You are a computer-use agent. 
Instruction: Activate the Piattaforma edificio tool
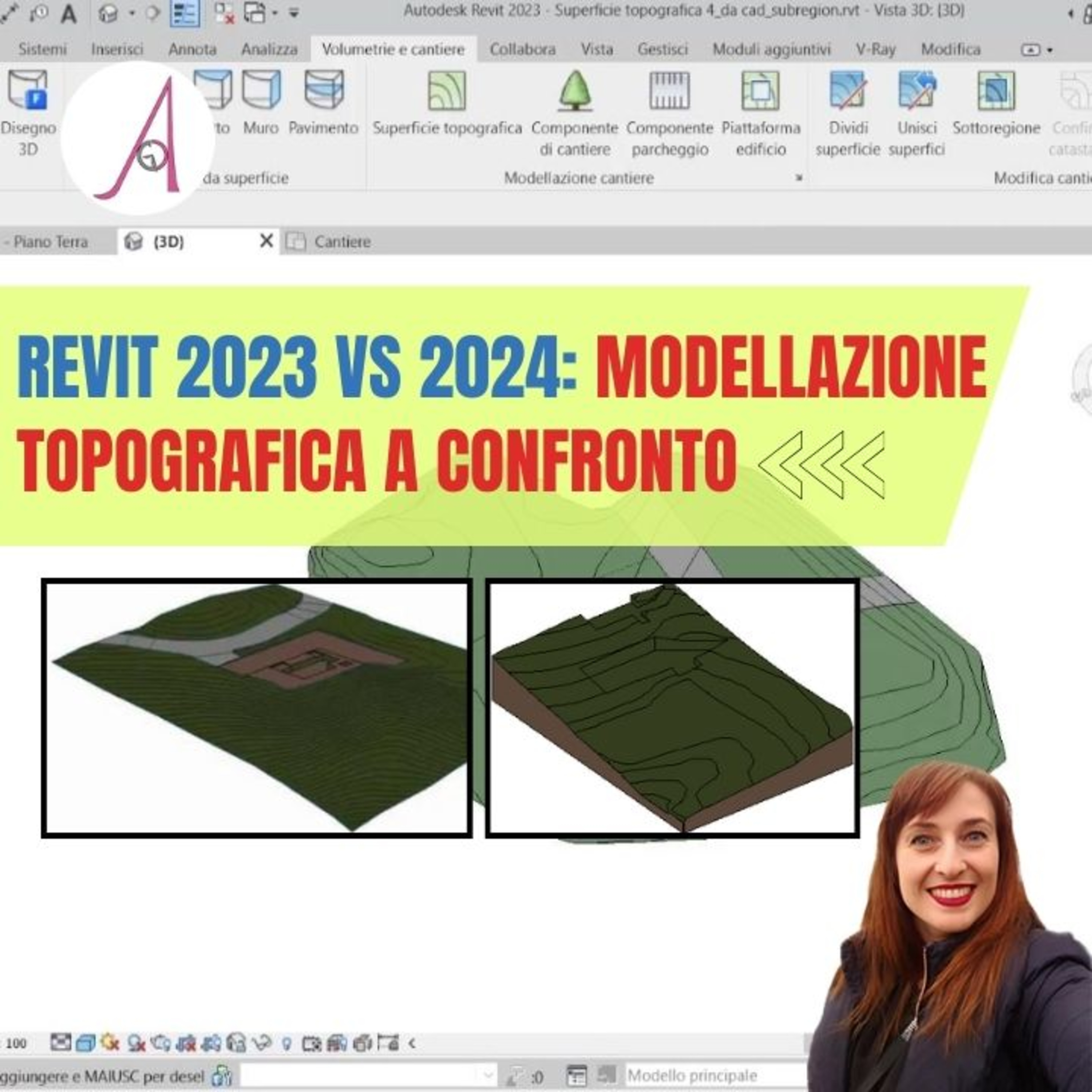pos(761,113)
